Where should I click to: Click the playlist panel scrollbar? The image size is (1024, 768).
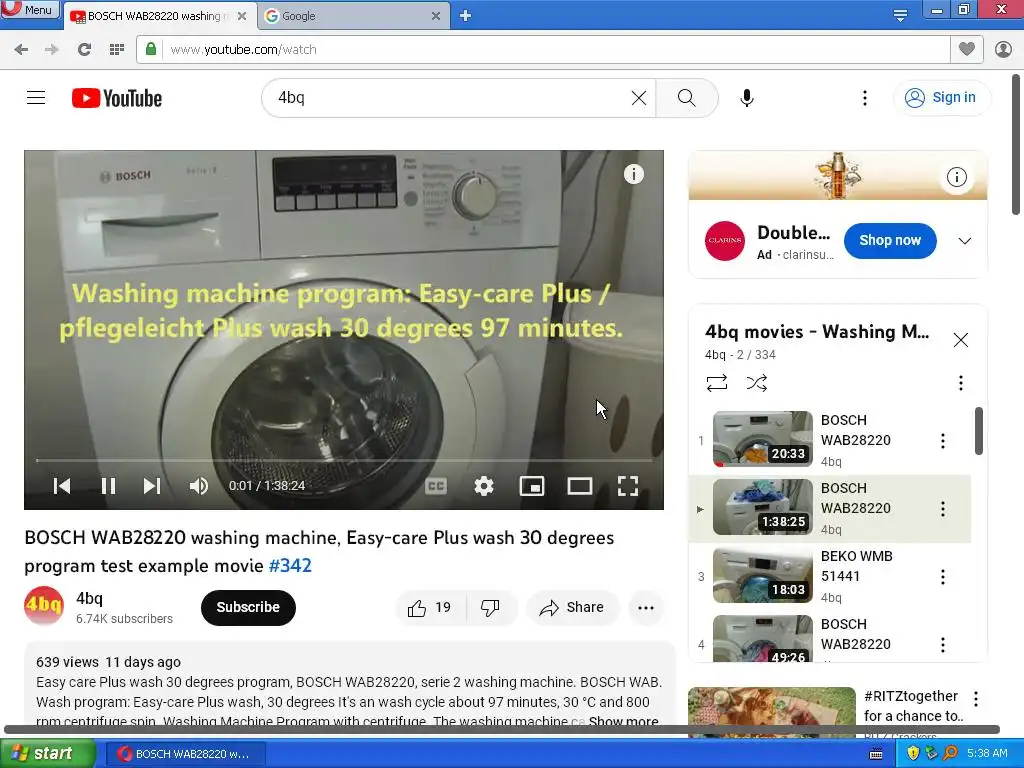978,431
